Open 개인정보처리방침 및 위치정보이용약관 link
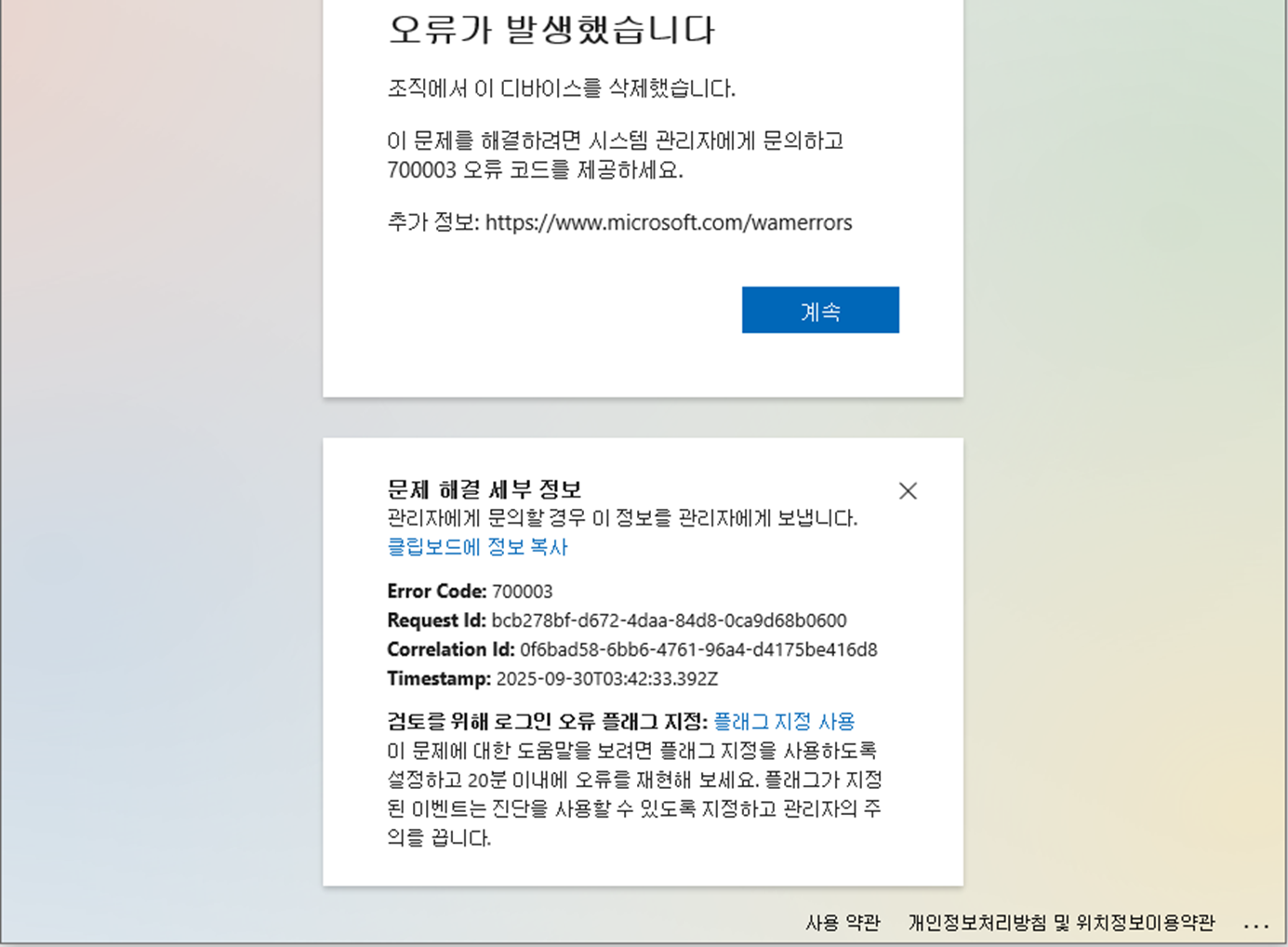 1061,922
